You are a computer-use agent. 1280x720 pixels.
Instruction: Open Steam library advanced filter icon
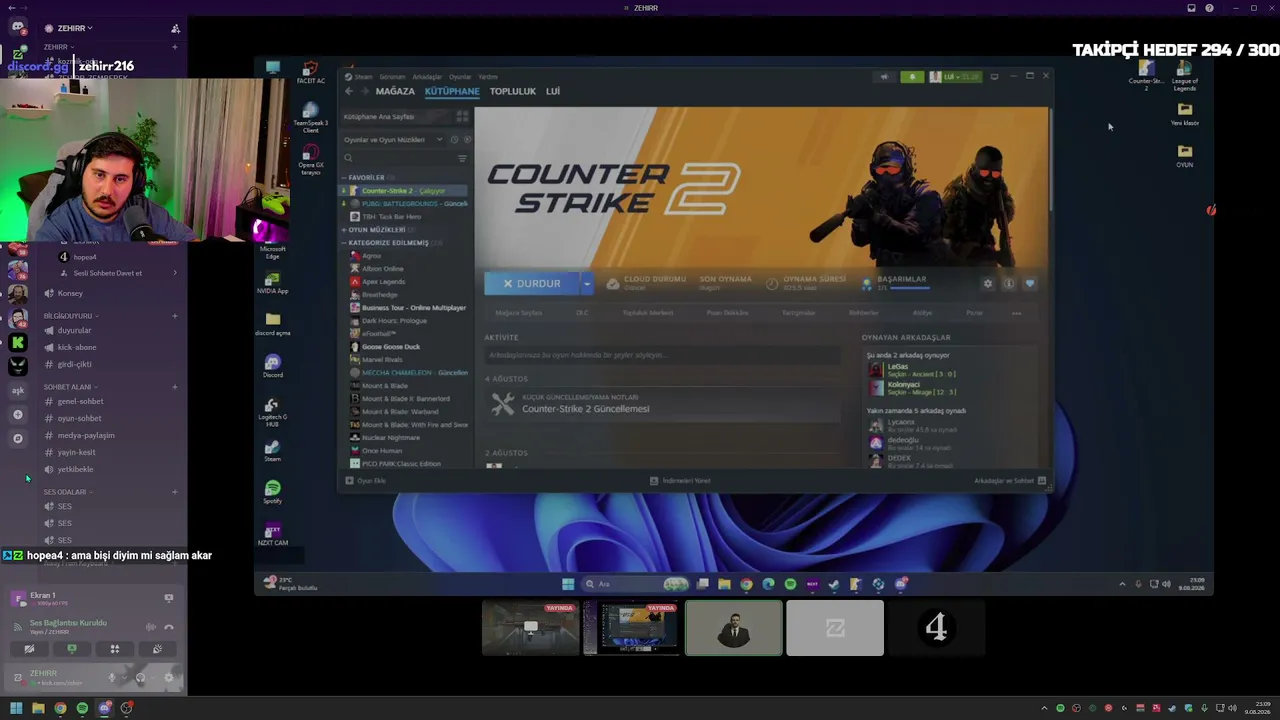pos(462,158)
